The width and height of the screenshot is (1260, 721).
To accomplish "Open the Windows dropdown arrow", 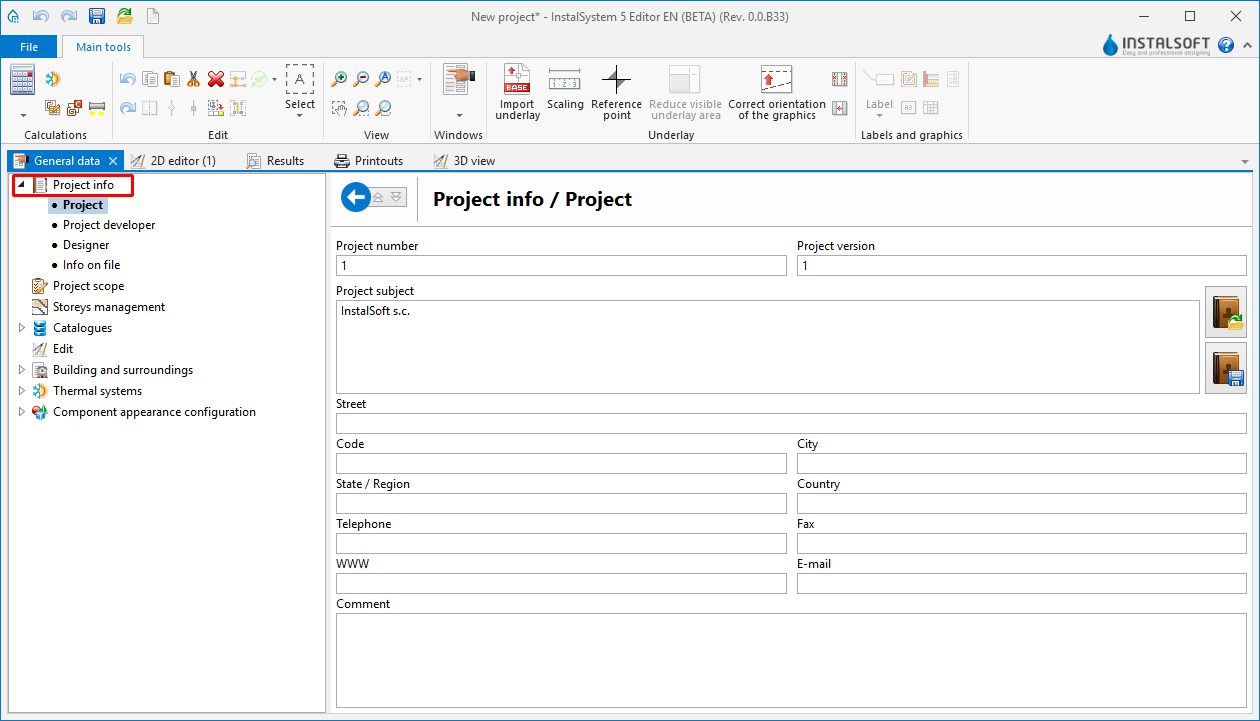I will pyautogui.click(x=459, y=115).
